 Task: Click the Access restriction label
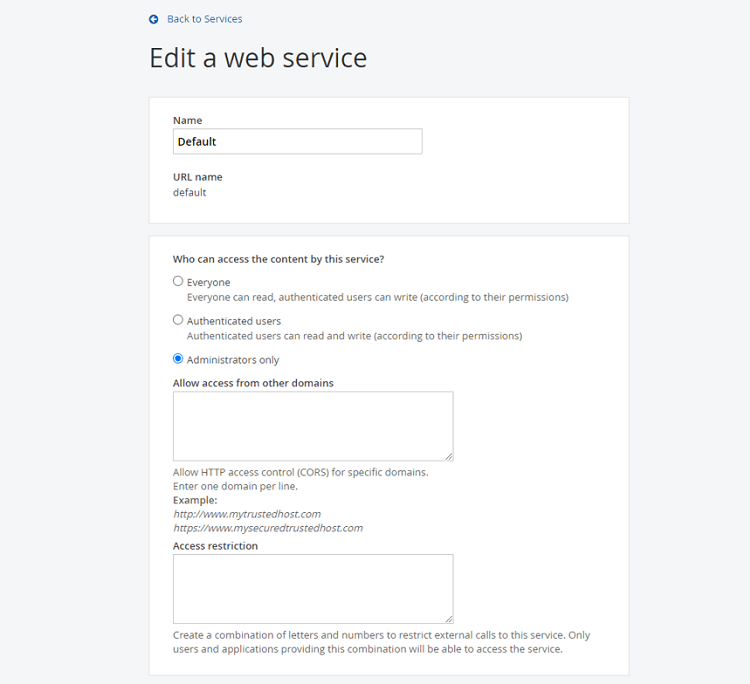point(215,546)
